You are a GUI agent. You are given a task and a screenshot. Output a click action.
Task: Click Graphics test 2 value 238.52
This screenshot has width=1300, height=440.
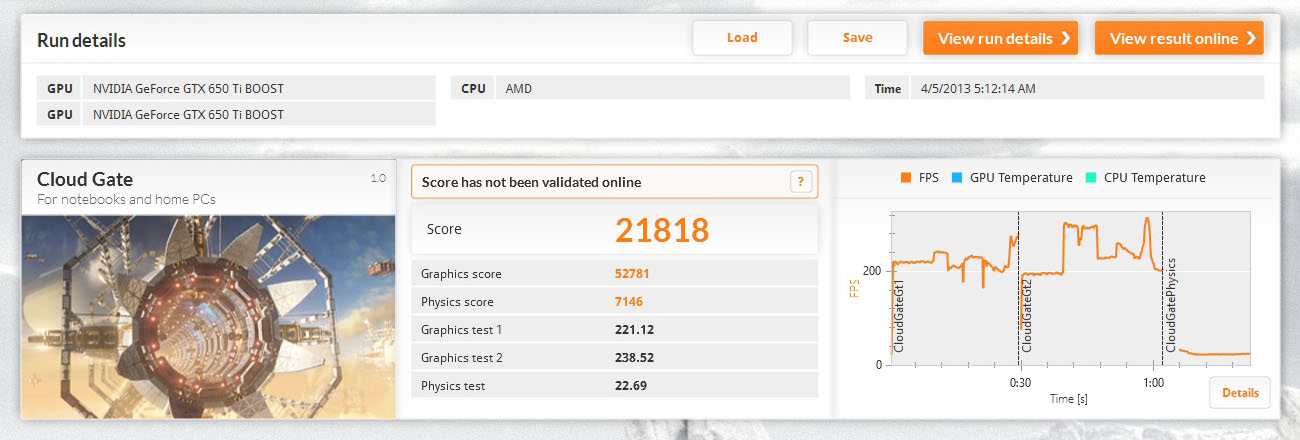(636, 358)
